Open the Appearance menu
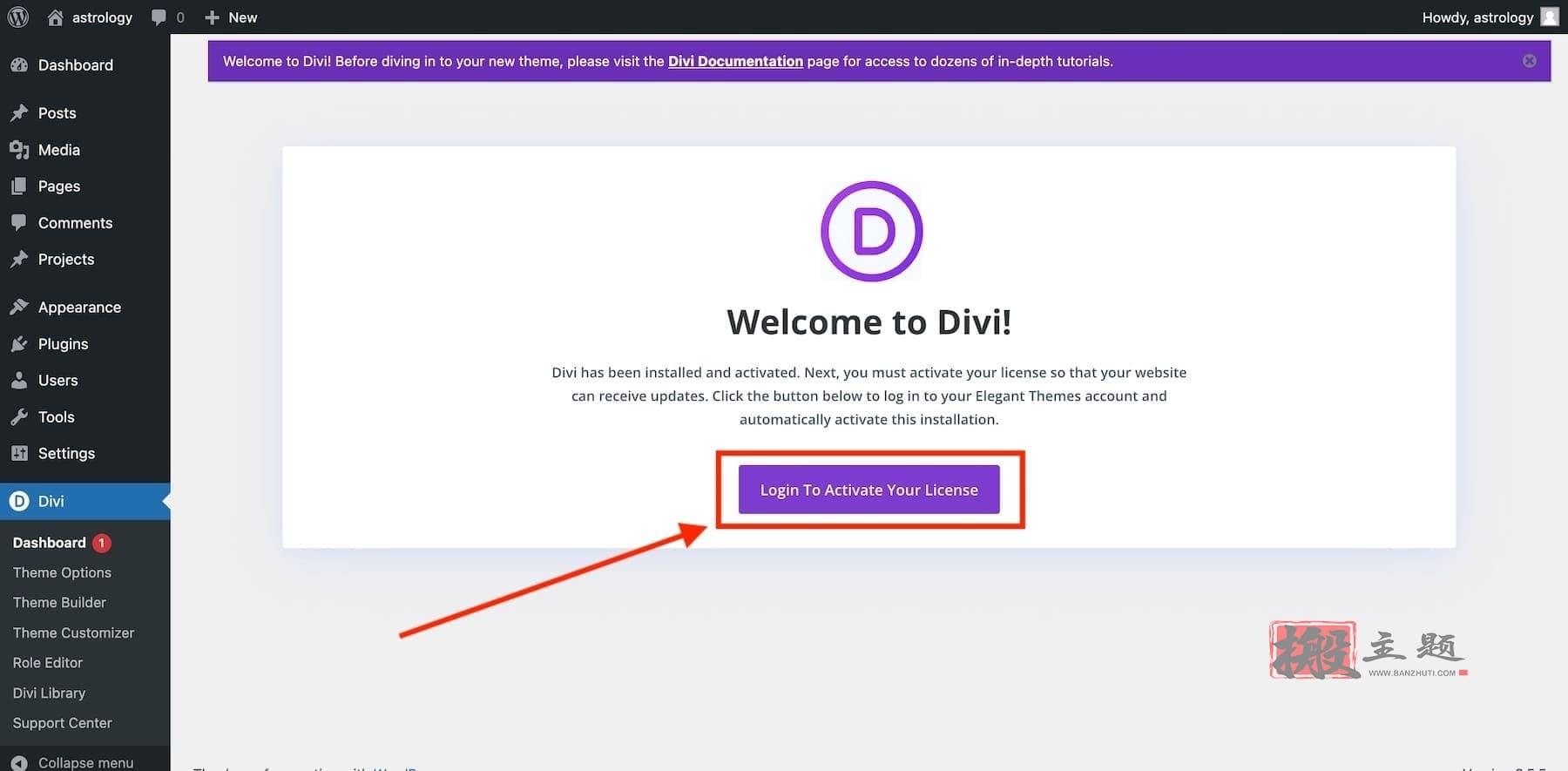 79,307
